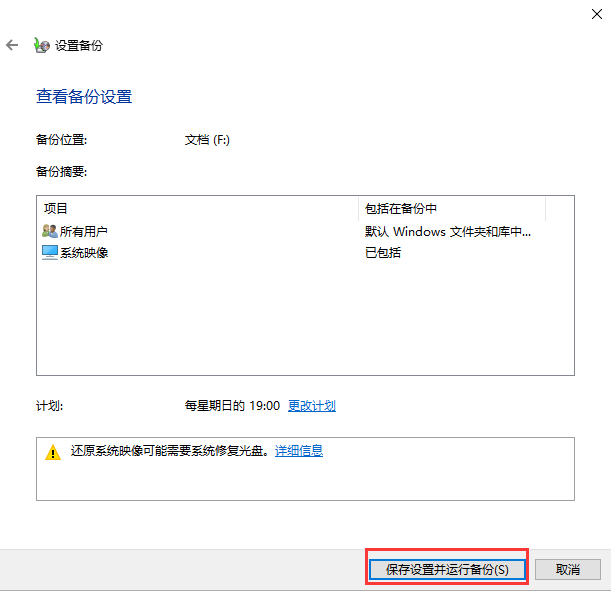This screenshot has width=611, height=591.
Task: Click the 查看备份设置 heading
Action: [x=84, y=97]
